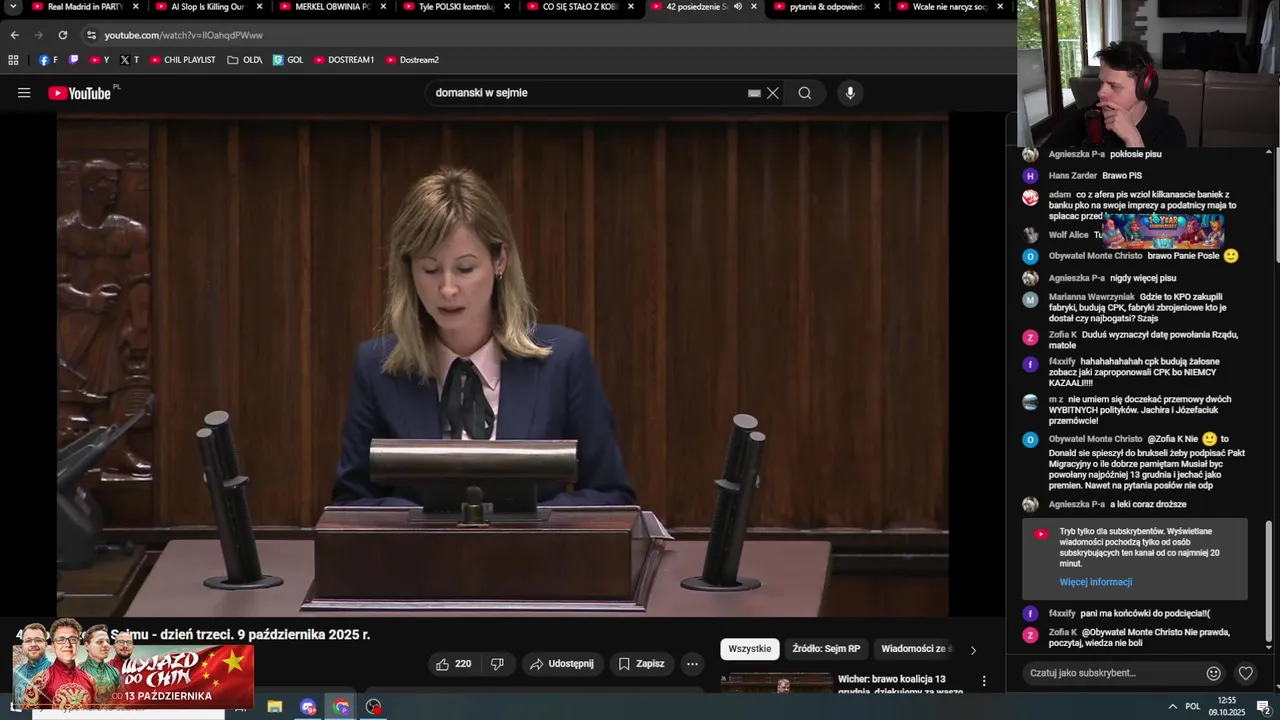Open File Explorer from the taskbar
This screenshot has width=1280, height=720.
(x=275, y=707)
